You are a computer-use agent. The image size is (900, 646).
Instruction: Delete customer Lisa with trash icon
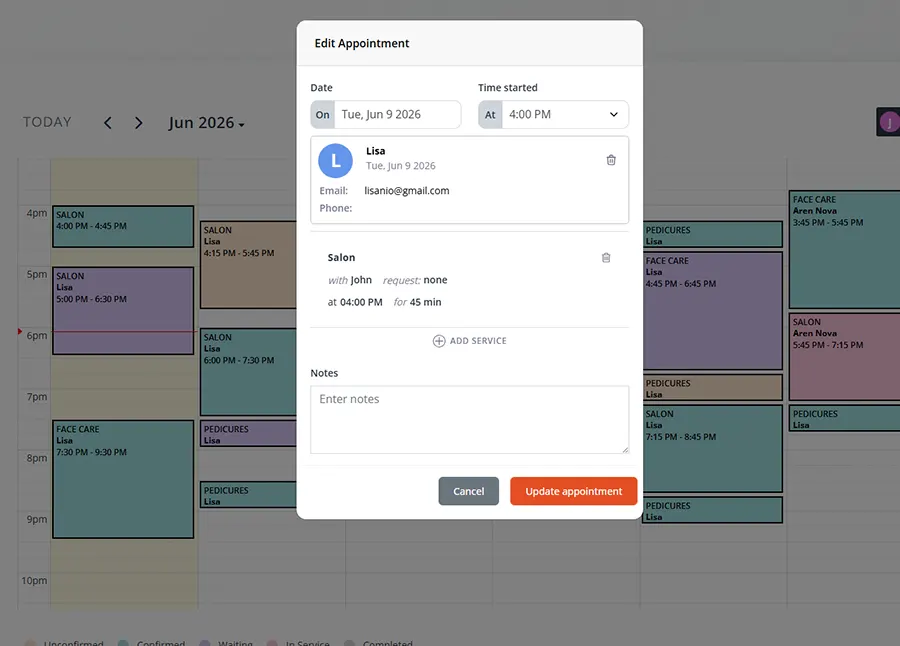[x=611, y=160]
